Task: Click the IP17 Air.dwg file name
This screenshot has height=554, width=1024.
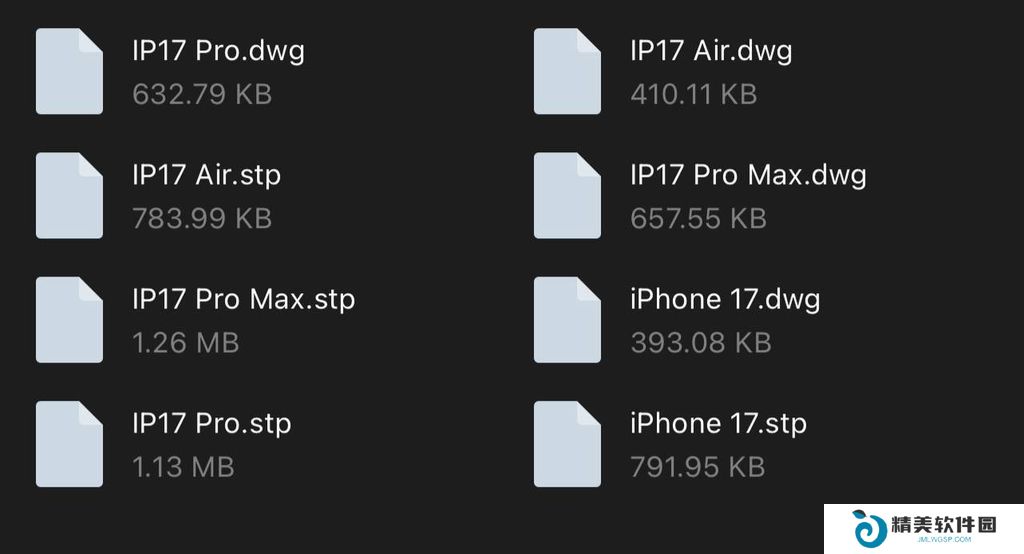Action: pyautogui.click(x=711, y=52)
